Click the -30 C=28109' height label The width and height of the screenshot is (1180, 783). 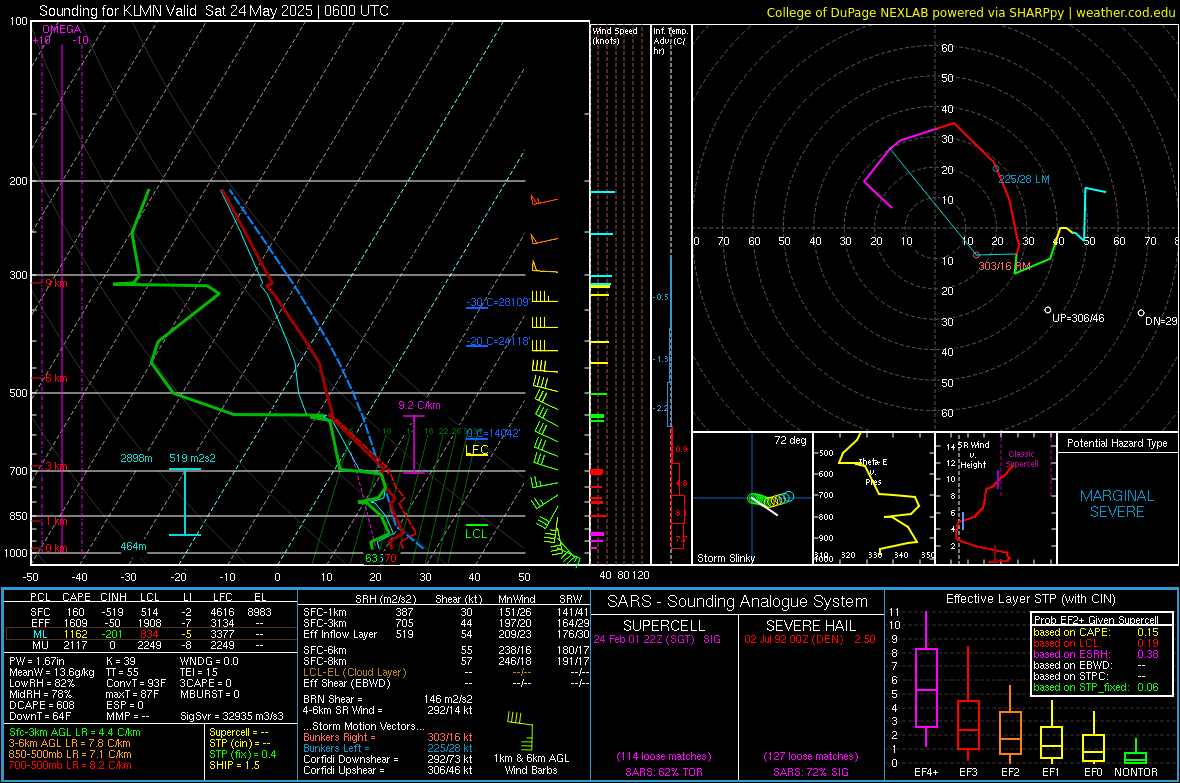pyautogui.click(x=497, y=302)
